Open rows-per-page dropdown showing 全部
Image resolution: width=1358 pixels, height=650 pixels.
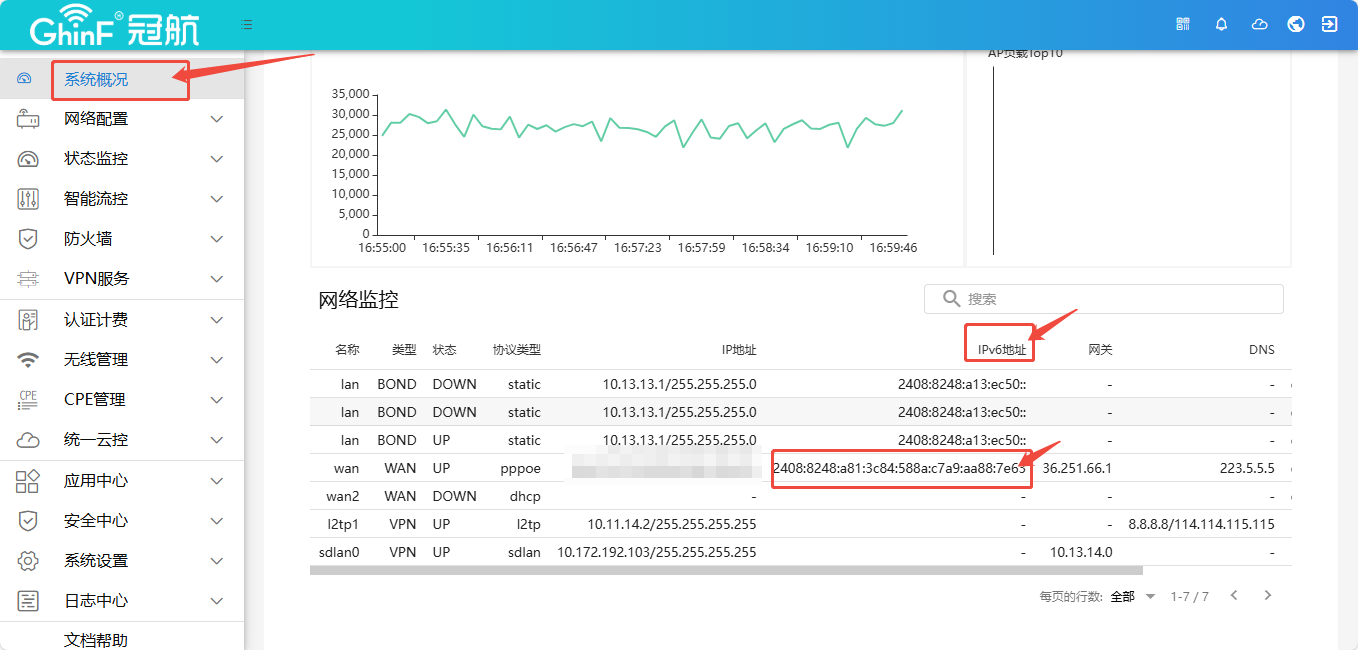click(1132, 596)
